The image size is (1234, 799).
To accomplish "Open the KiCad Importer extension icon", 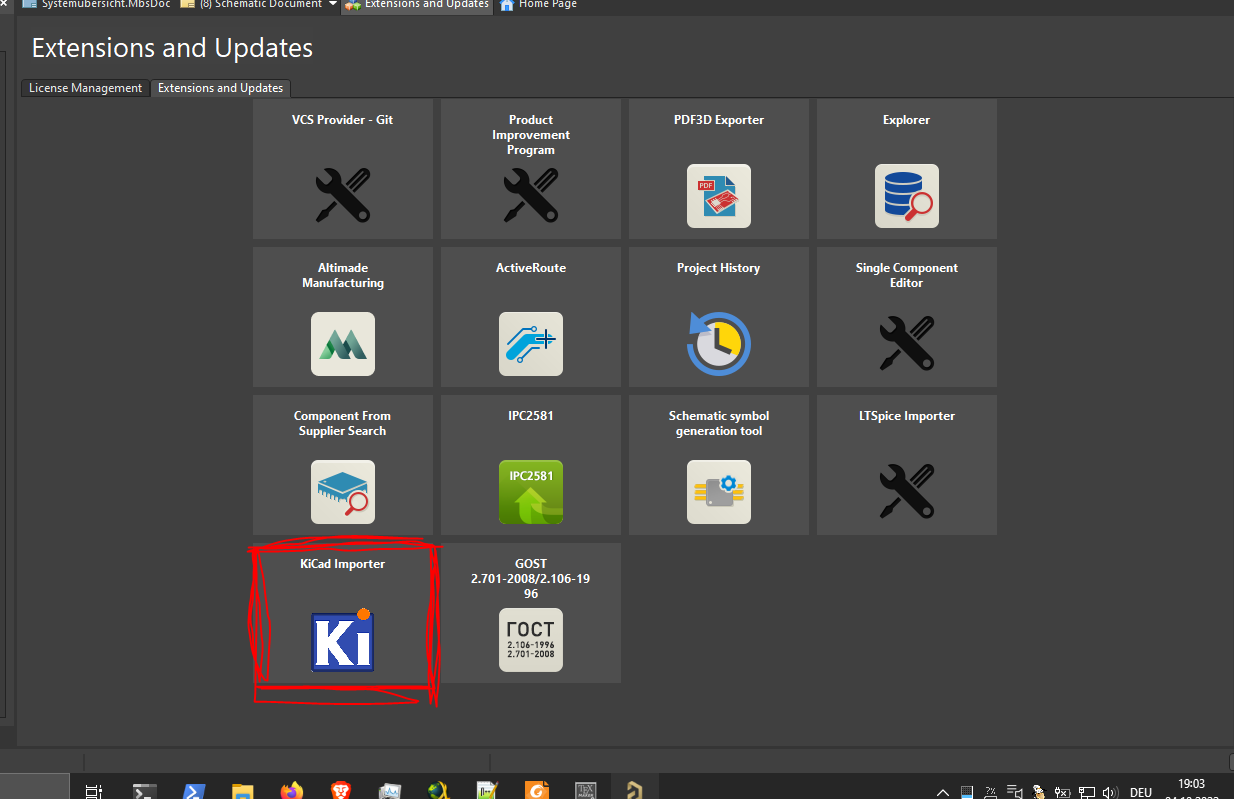I will click(343, 640).
